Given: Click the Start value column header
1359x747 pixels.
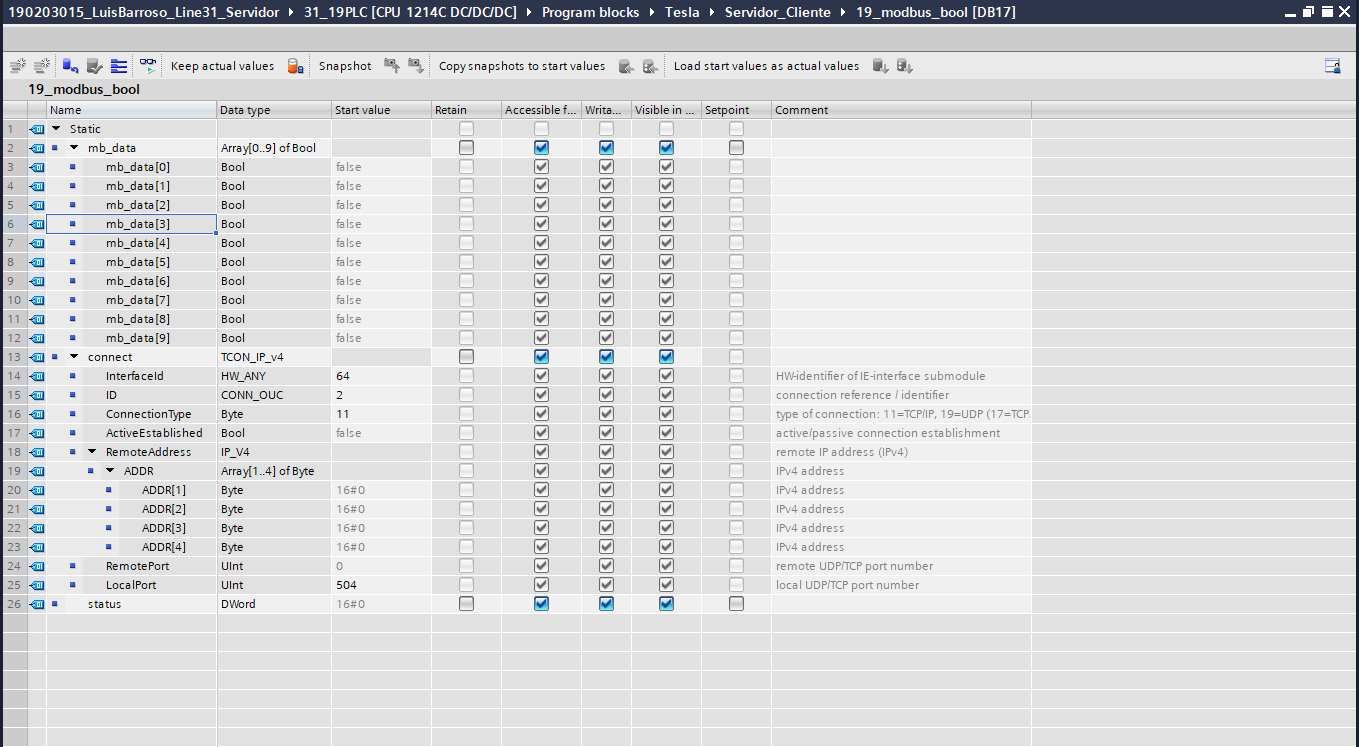Looking at the screenshot, I should [x=382, y=110].
